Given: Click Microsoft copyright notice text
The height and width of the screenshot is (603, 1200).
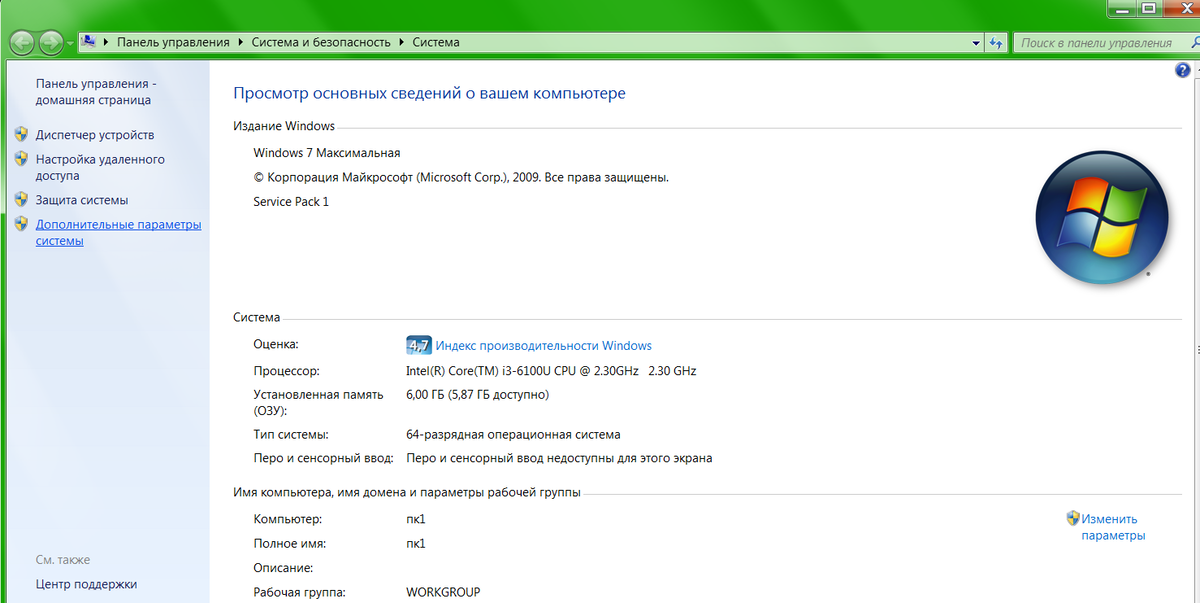Looking at the screenshot, I should [x=461, y=177].
